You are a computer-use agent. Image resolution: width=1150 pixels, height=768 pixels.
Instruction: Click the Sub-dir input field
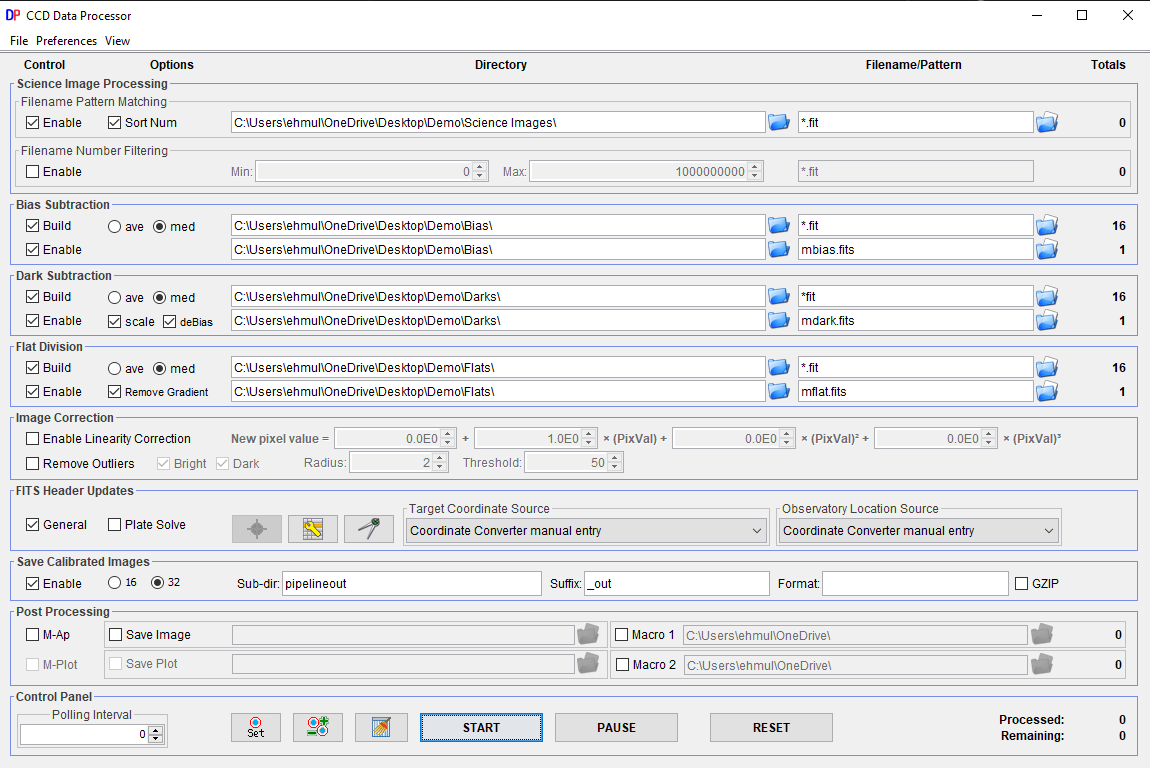(411, 584)
